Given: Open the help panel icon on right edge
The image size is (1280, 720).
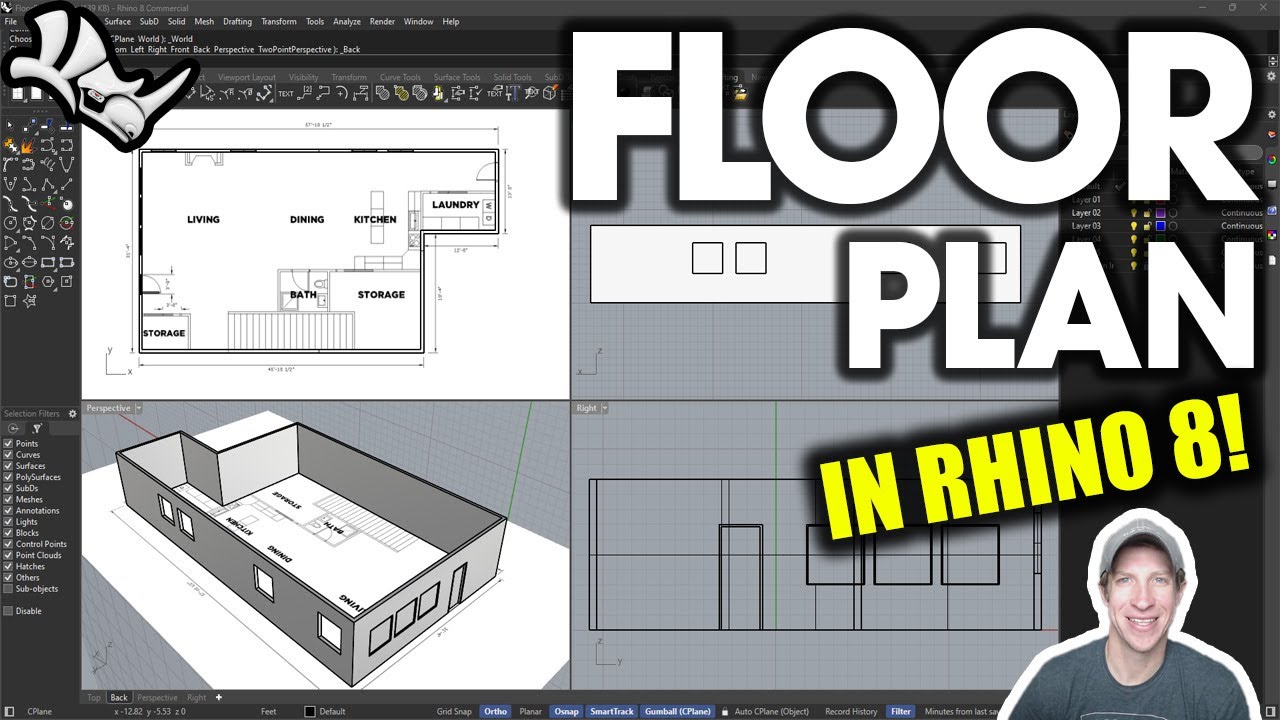Looking at the screenshot, I should [x=1272, y=210].
